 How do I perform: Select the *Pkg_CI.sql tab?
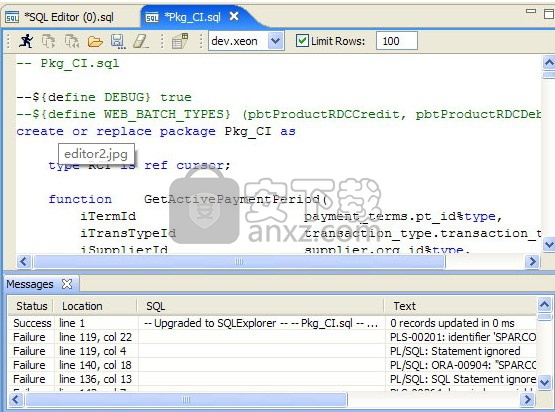tap(193, 17)
